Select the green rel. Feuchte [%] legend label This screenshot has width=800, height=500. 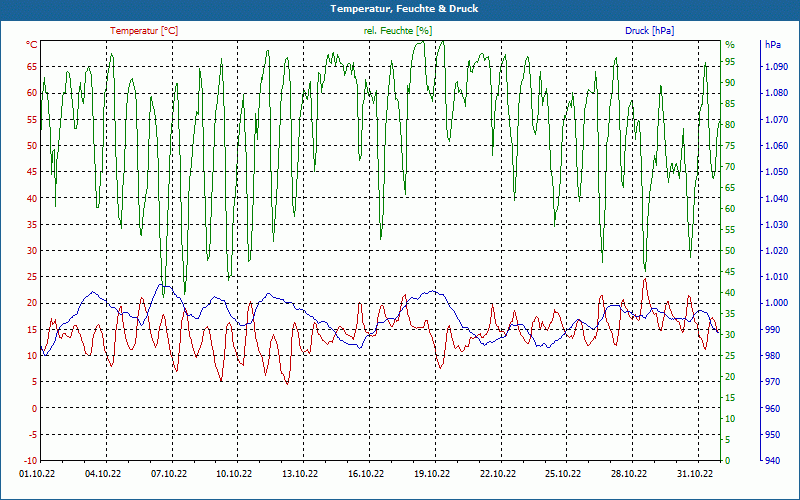click(397, 31)
